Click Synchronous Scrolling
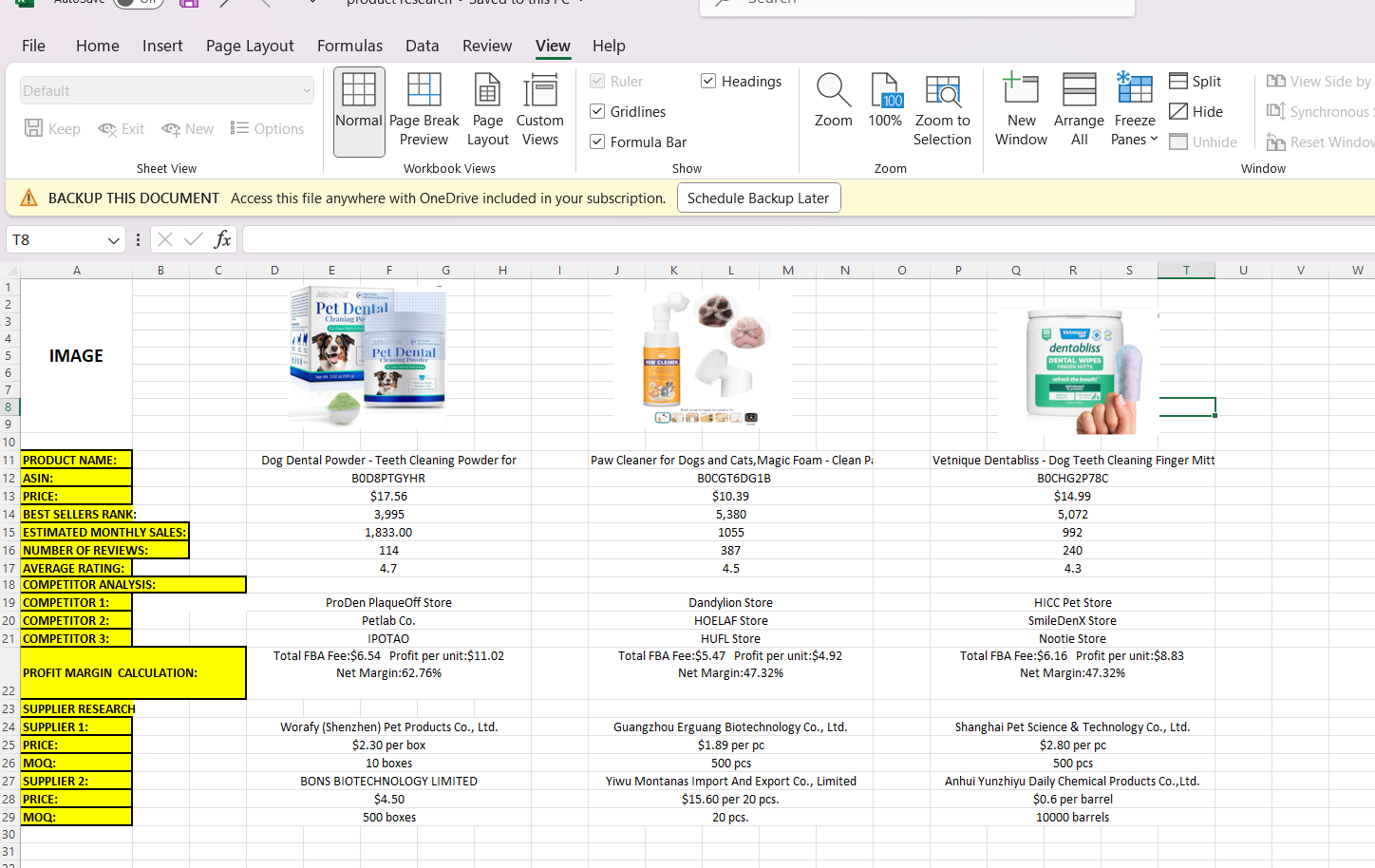This screenshot has height=868, width=1375. click(x=1320, y=112)
